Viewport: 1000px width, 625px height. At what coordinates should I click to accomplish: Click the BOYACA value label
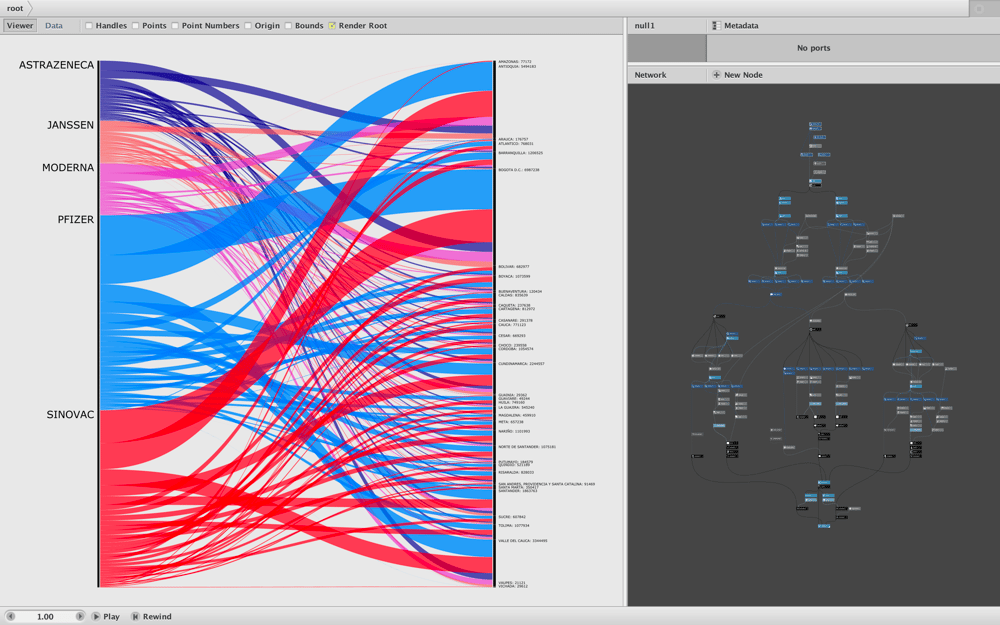coord(514,277)
